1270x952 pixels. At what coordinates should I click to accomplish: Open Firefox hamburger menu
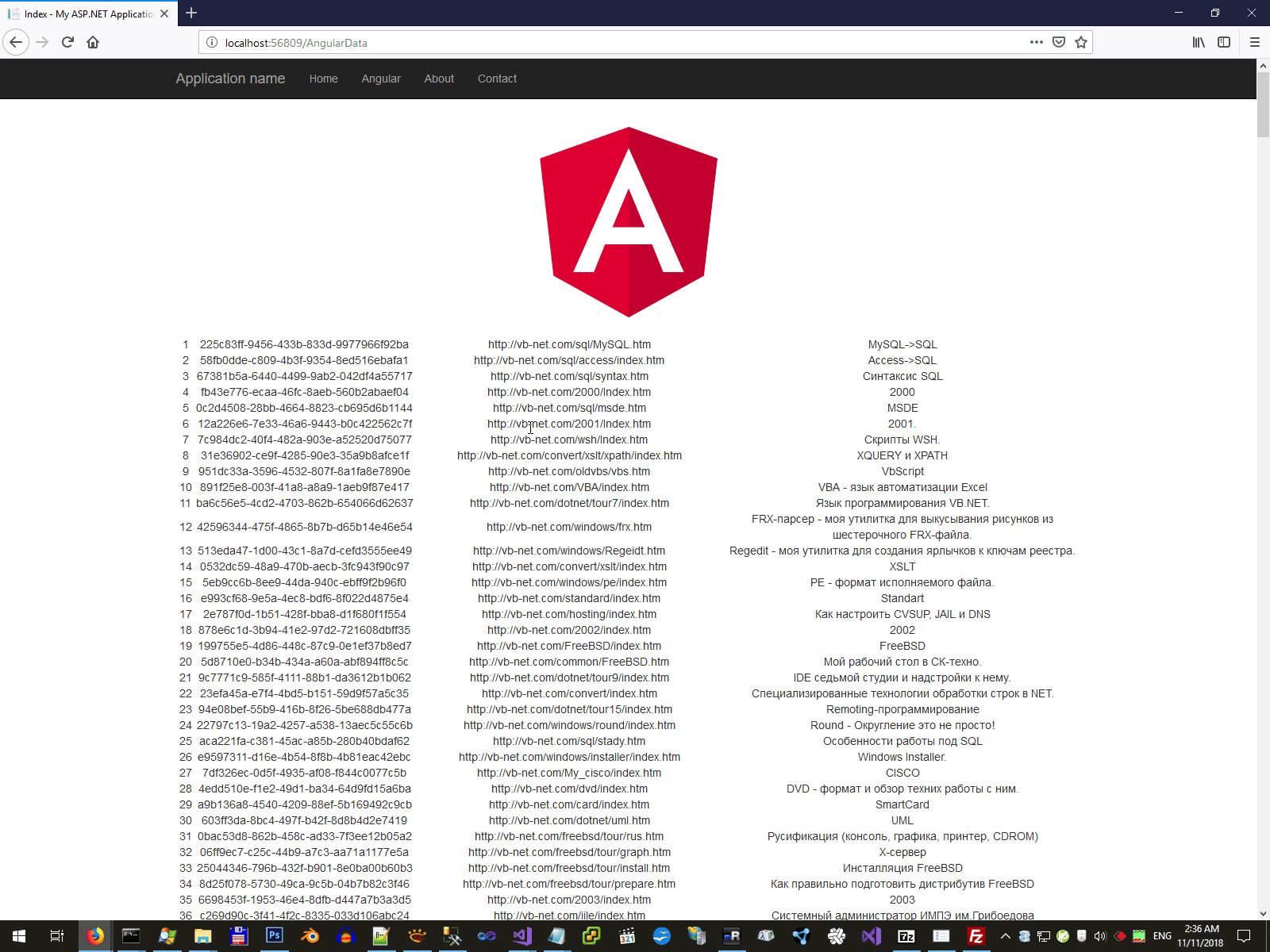tap(1255, 42)
